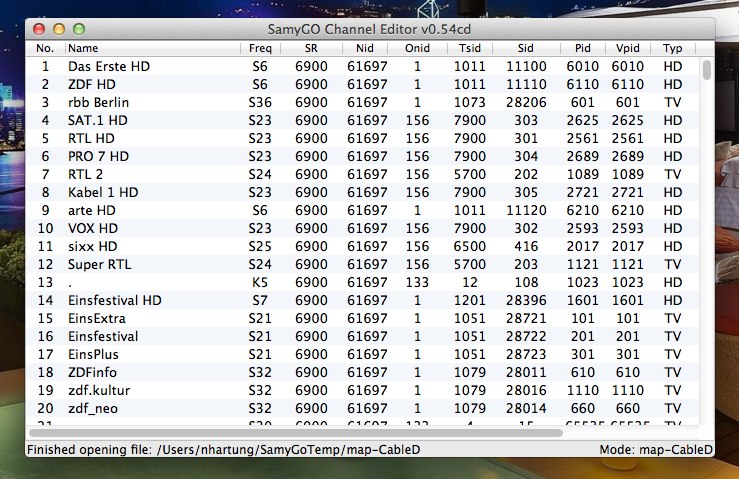Click Pid value 1089
The image size is (739, 479).
pos(583,174)
